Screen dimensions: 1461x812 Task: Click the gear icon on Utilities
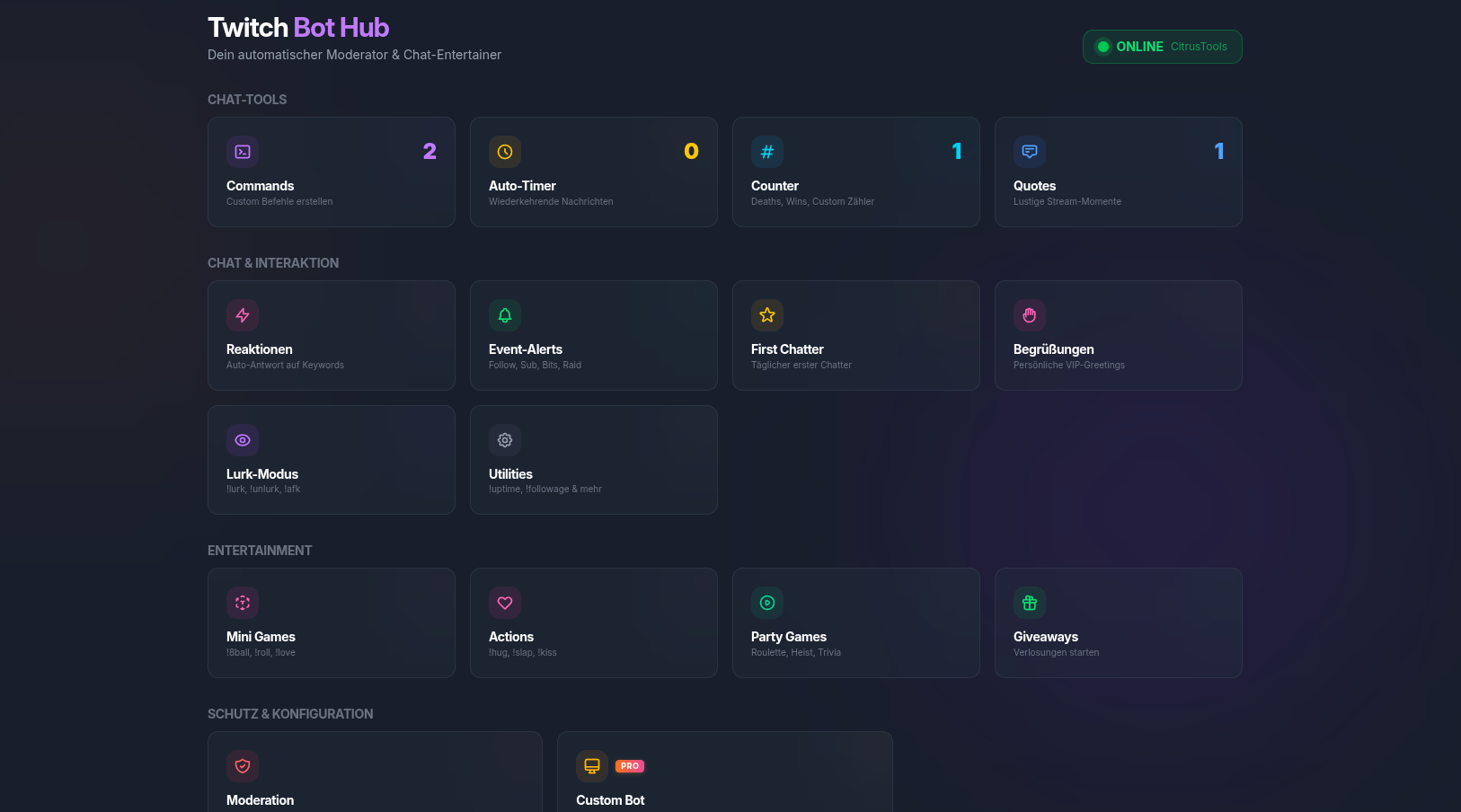tap(505, 440)
